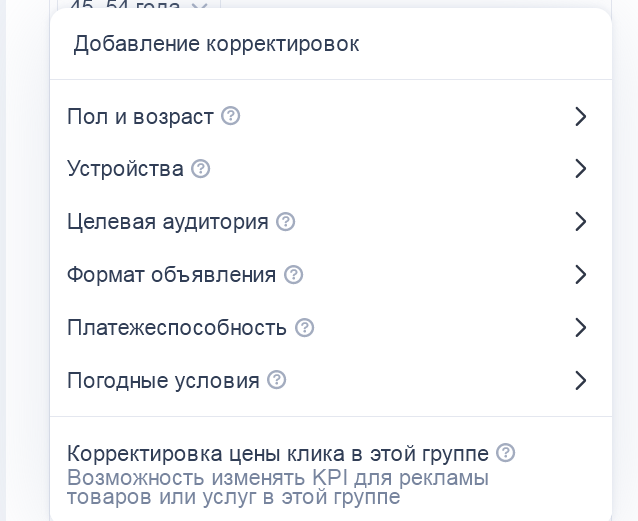Open Платежеспособность adjustment
638x521 pixels.
click(x=177, y=328)
